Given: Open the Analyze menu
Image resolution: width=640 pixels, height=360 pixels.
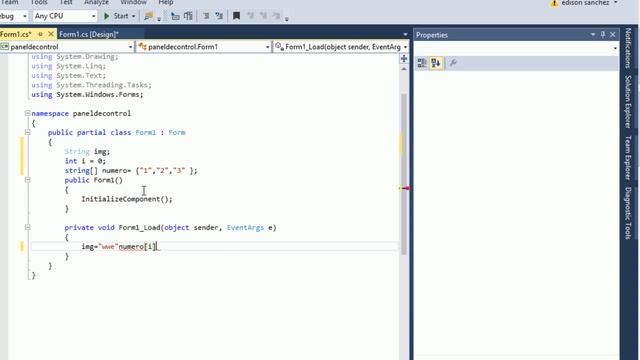Looking at the screenshot, I should 96,2.
